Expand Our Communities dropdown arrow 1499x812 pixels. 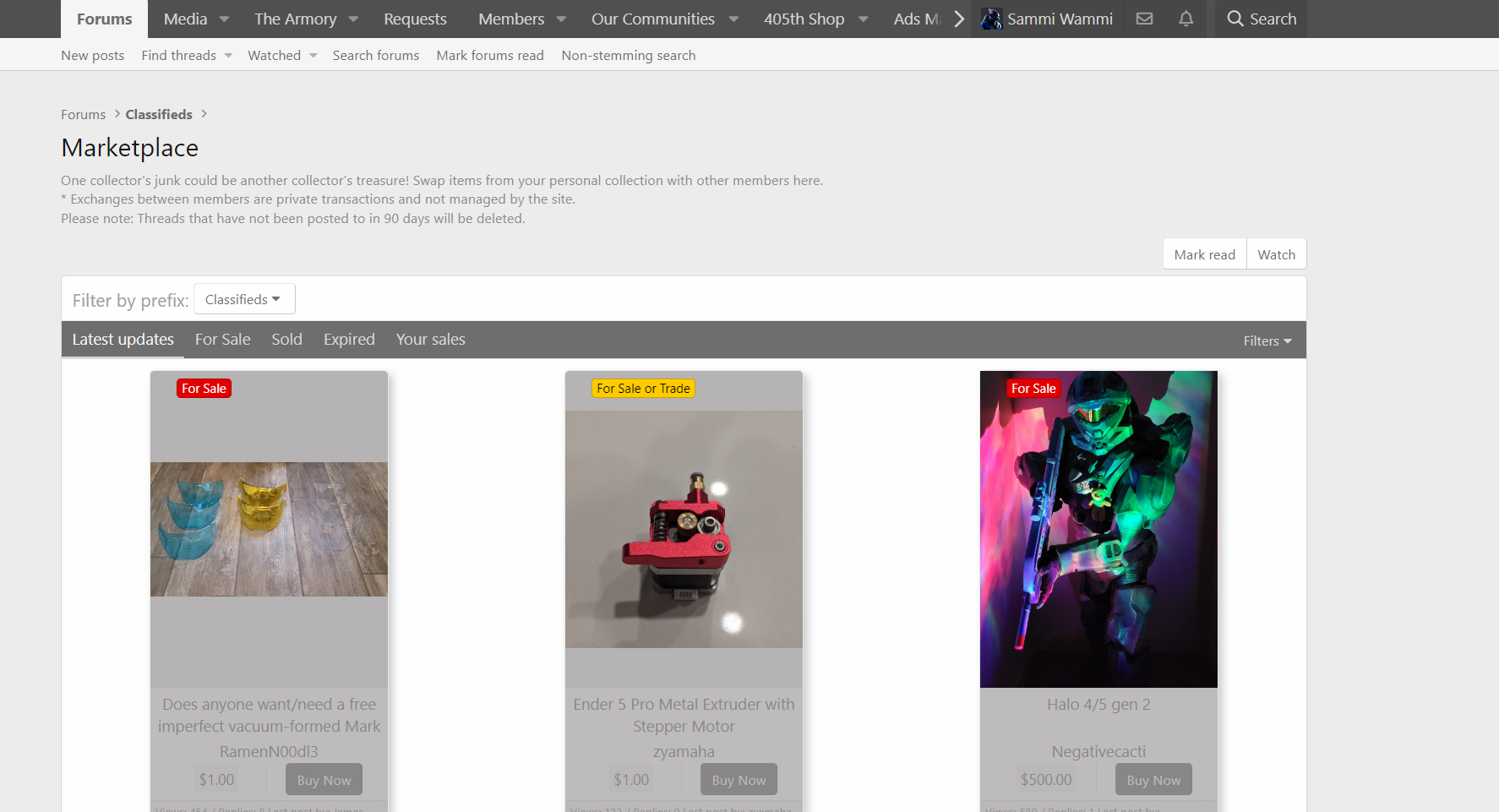[x=733, y=19]
